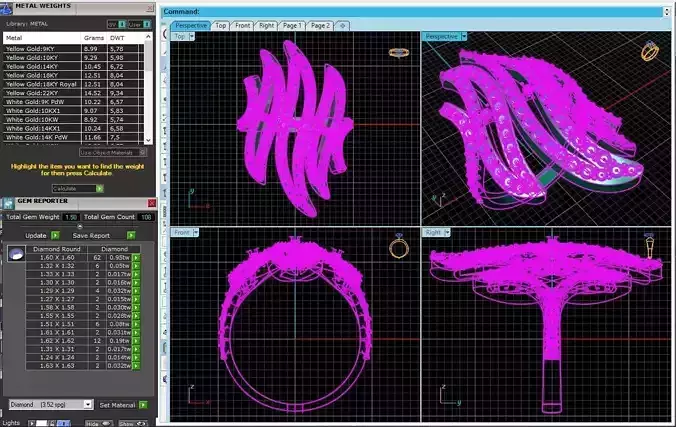Select the Yellow Gold:14KY row
This screenshot has height=427, width=676.
[x=74, y=66]
